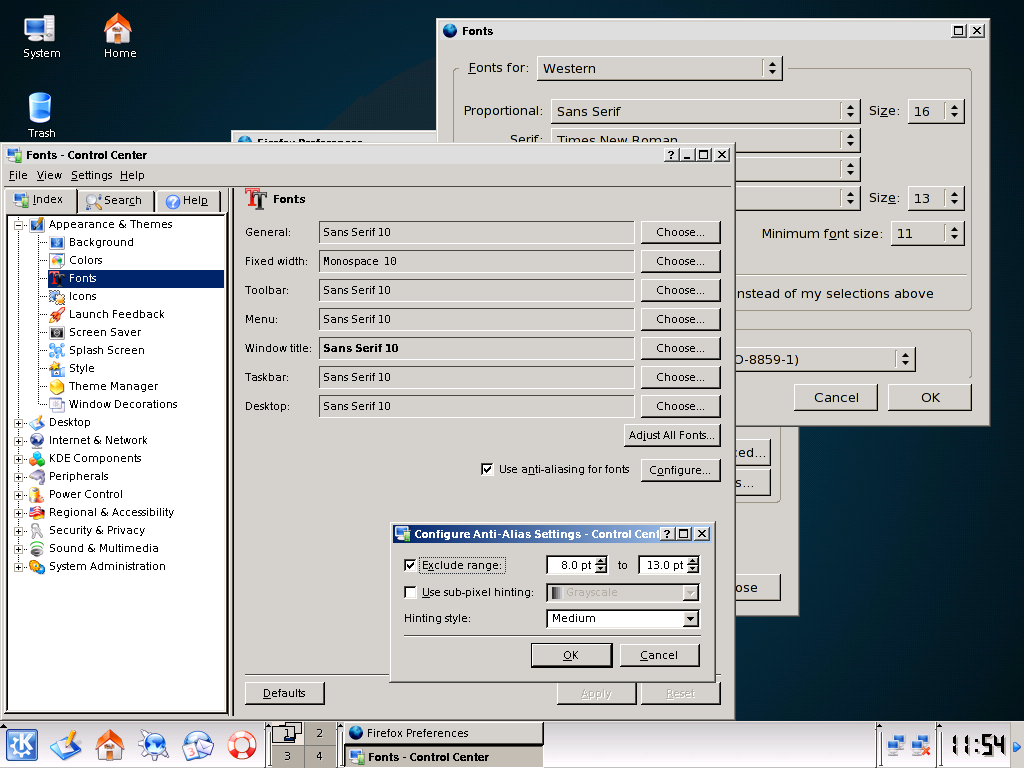Image resolution: width=1024 pixels, height=768 pixels.
Task: Open the System desktop icon
Action: (40, 37)
